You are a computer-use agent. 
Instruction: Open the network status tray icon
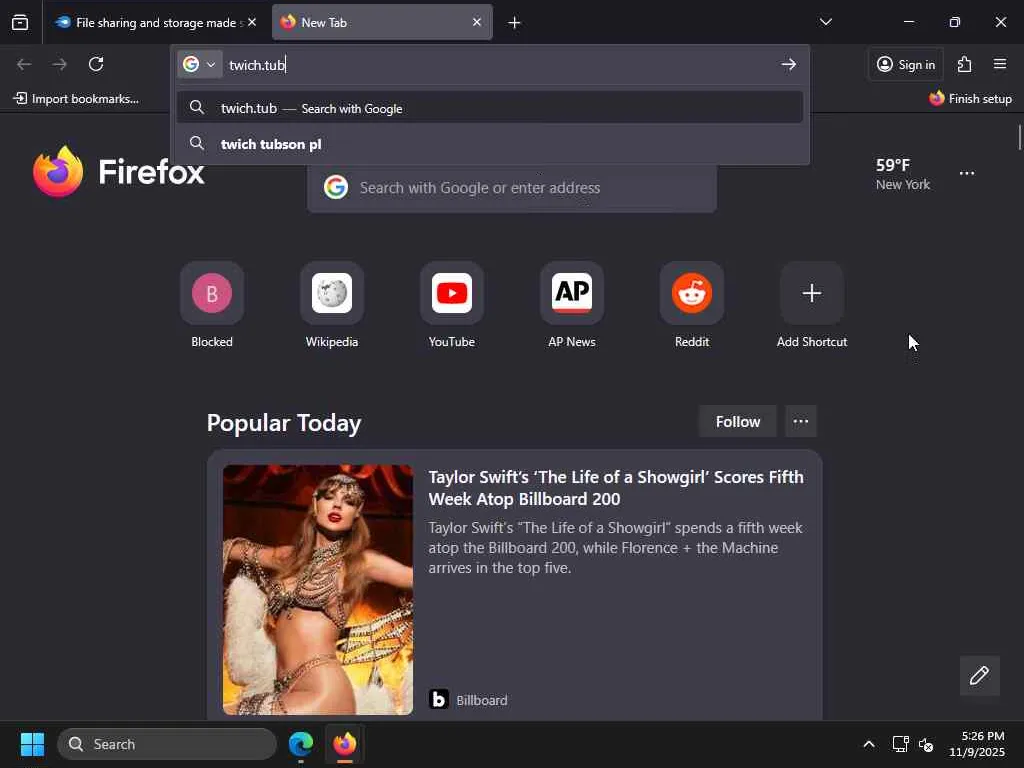coord(901,744)
